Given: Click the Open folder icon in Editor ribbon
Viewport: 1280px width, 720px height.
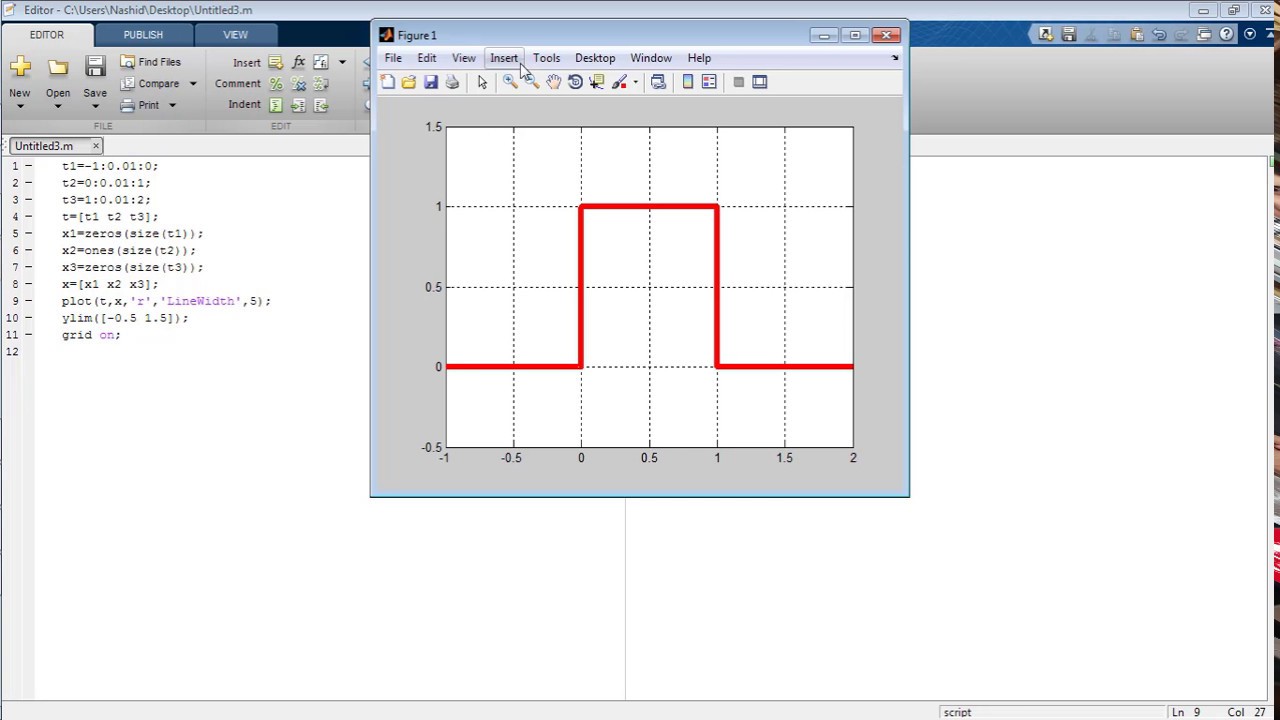Looking at the screenshot, I should click(x=58, y=67).
